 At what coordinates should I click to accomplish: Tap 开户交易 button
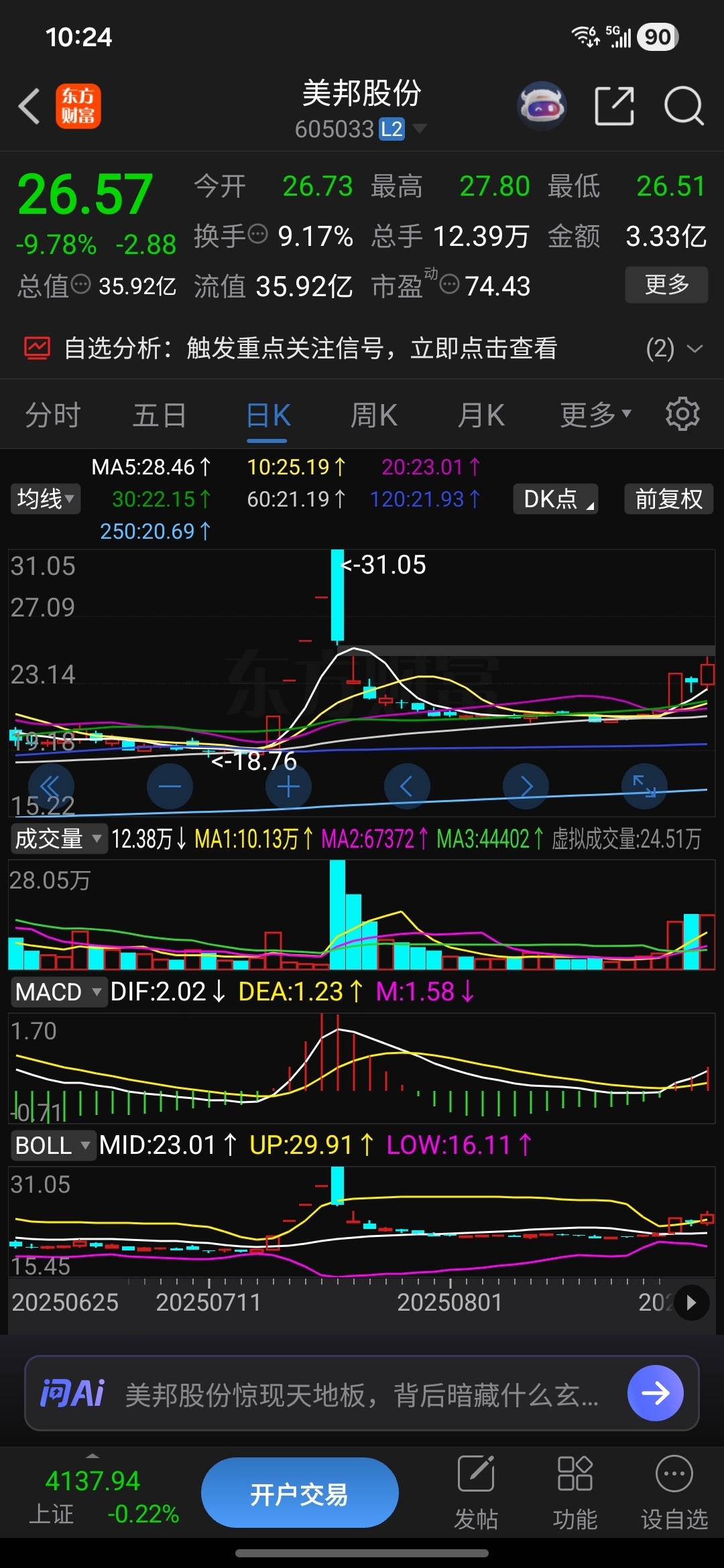(300, 1494)
